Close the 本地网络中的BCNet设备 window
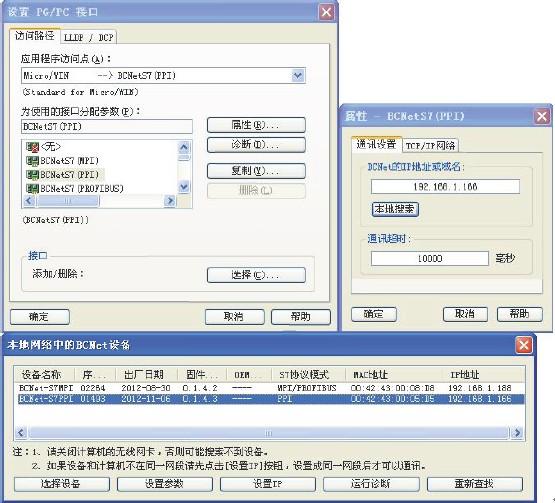 [524, 345]
